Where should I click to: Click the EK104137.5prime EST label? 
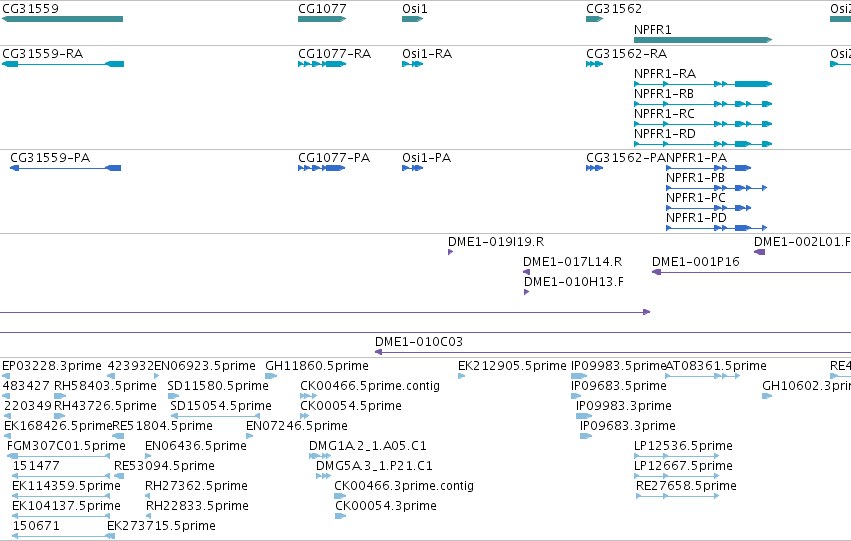[66, 506]
